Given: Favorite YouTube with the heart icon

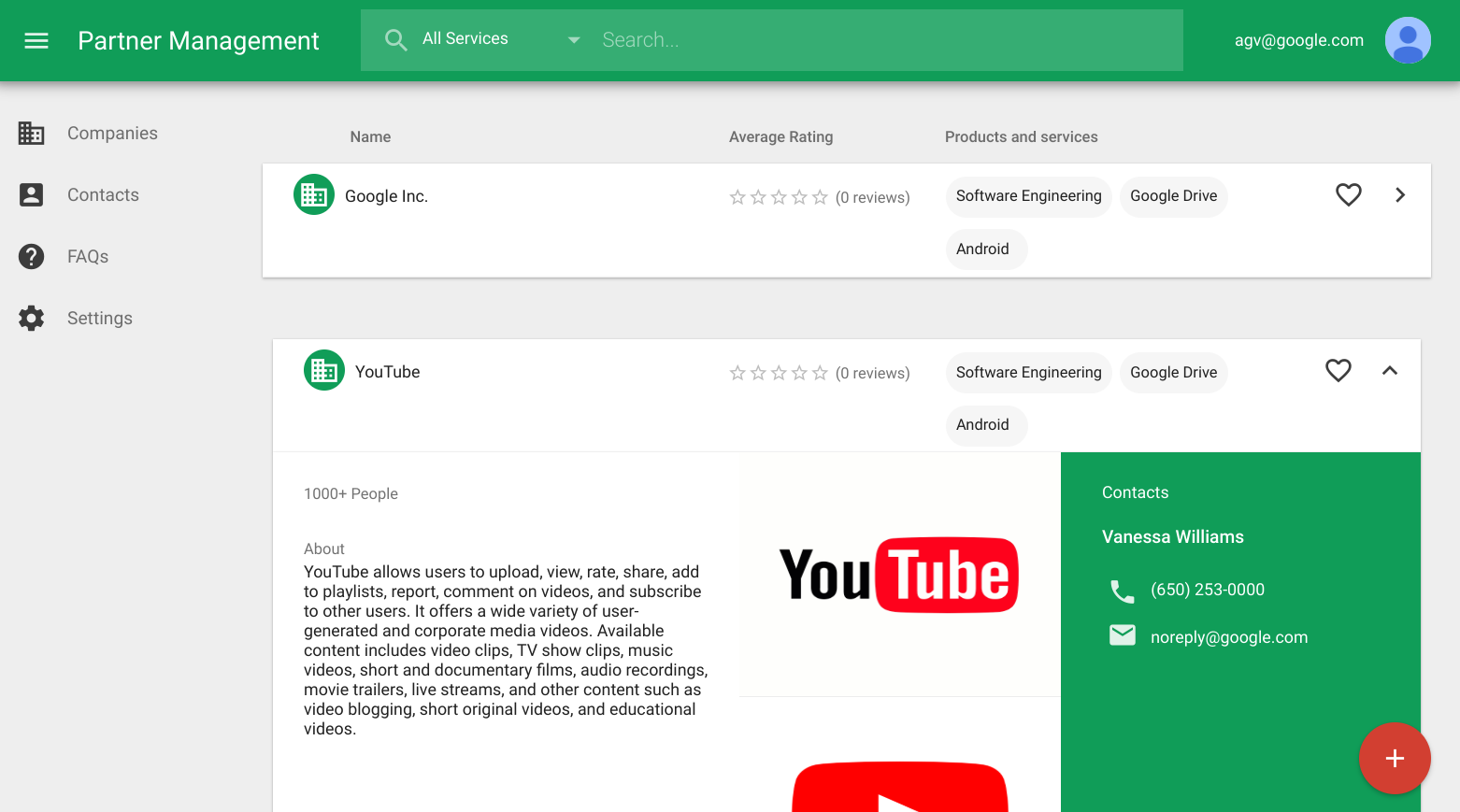Looking at the screenshot, I should click(1338, 370).
